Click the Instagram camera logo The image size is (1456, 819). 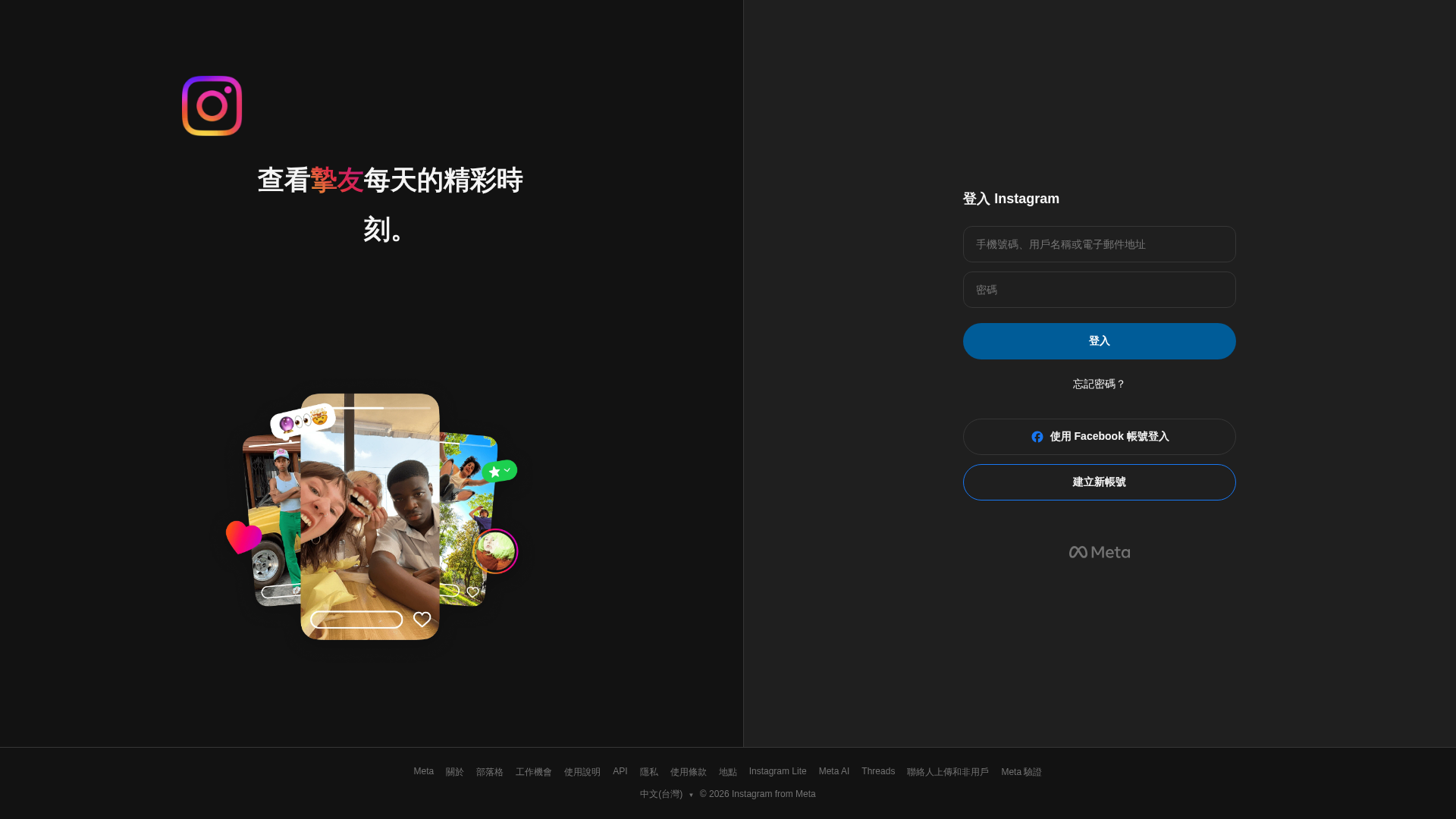[212, 105]
